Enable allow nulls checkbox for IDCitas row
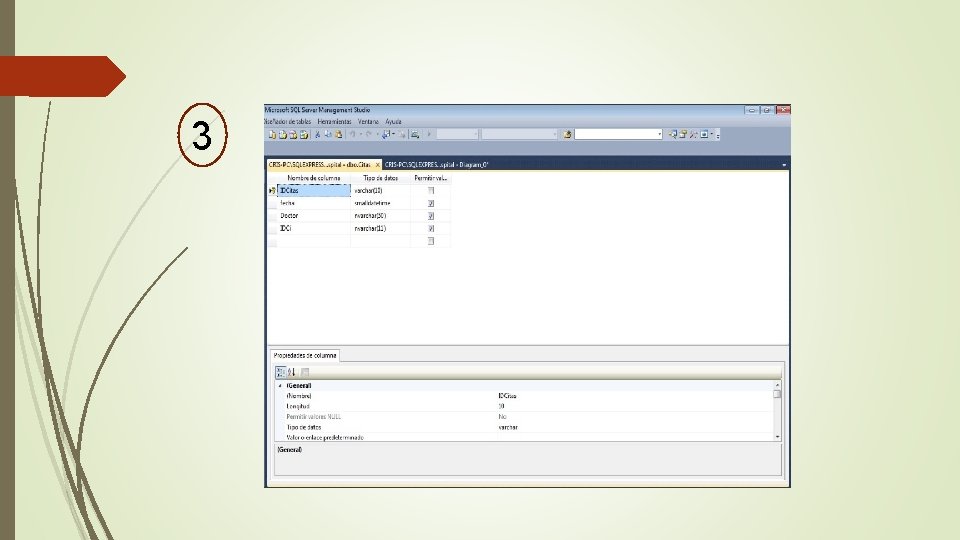Viewport: 960px width, 540px height. click(x=431, y=191)
